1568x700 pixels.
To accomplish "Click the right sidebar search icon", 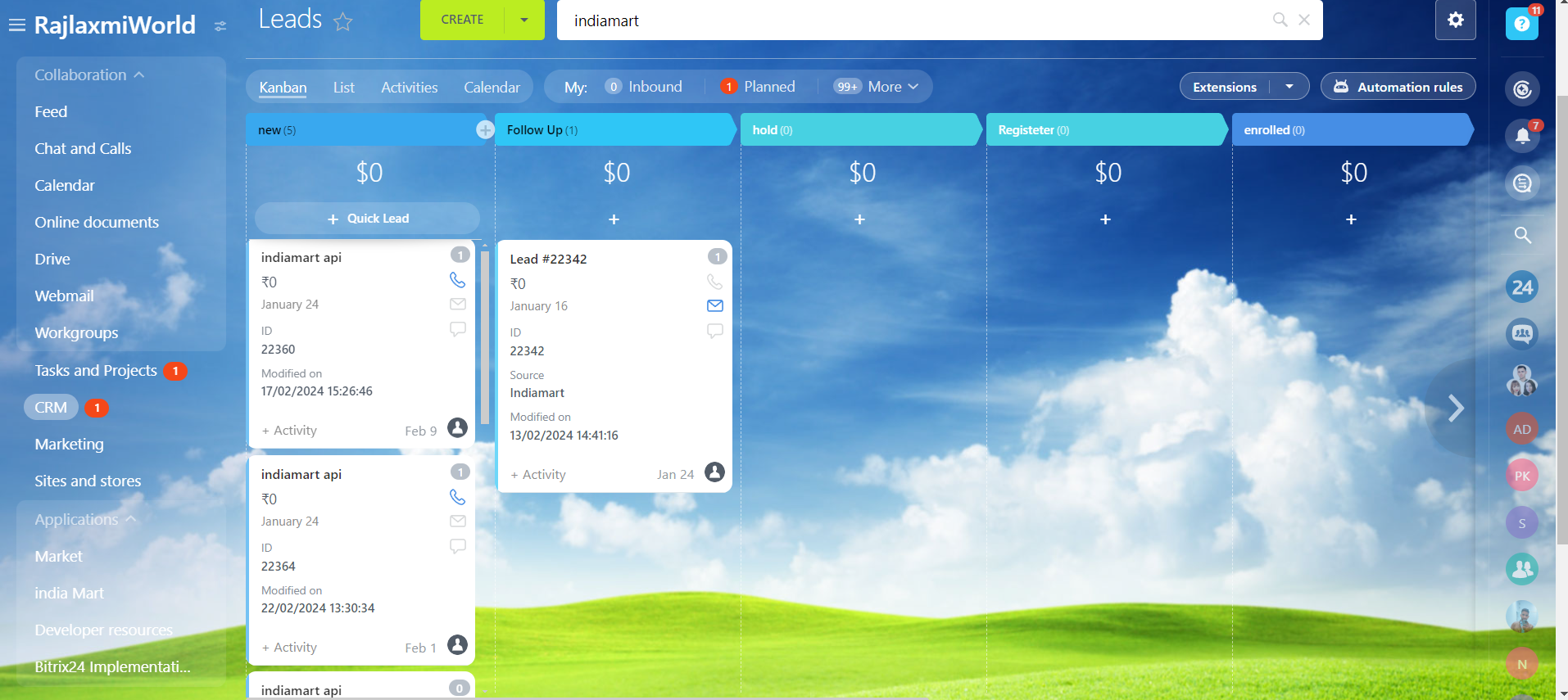I will coord(1522,235).
